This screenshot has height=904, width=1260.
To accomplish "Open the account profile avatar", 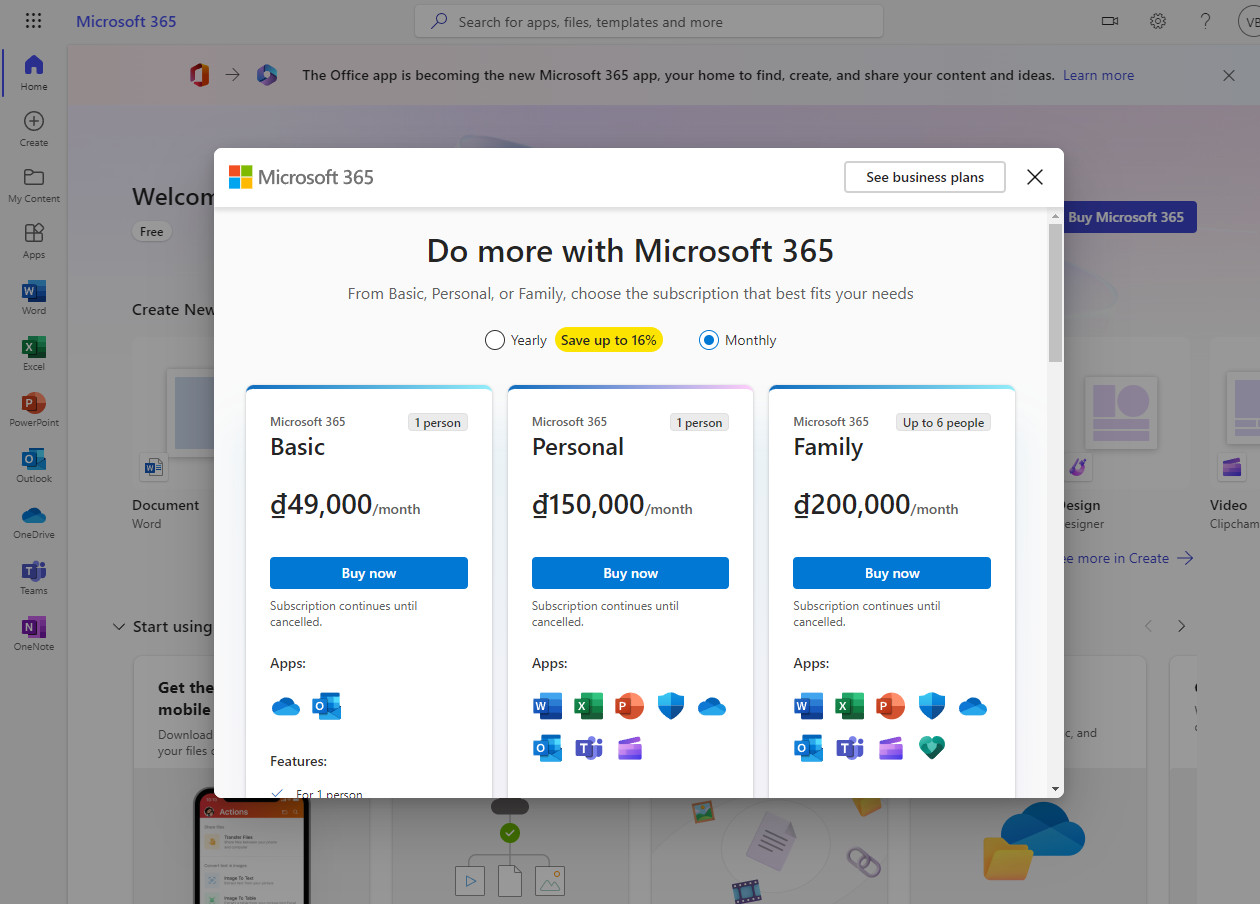I will 1250,22.
